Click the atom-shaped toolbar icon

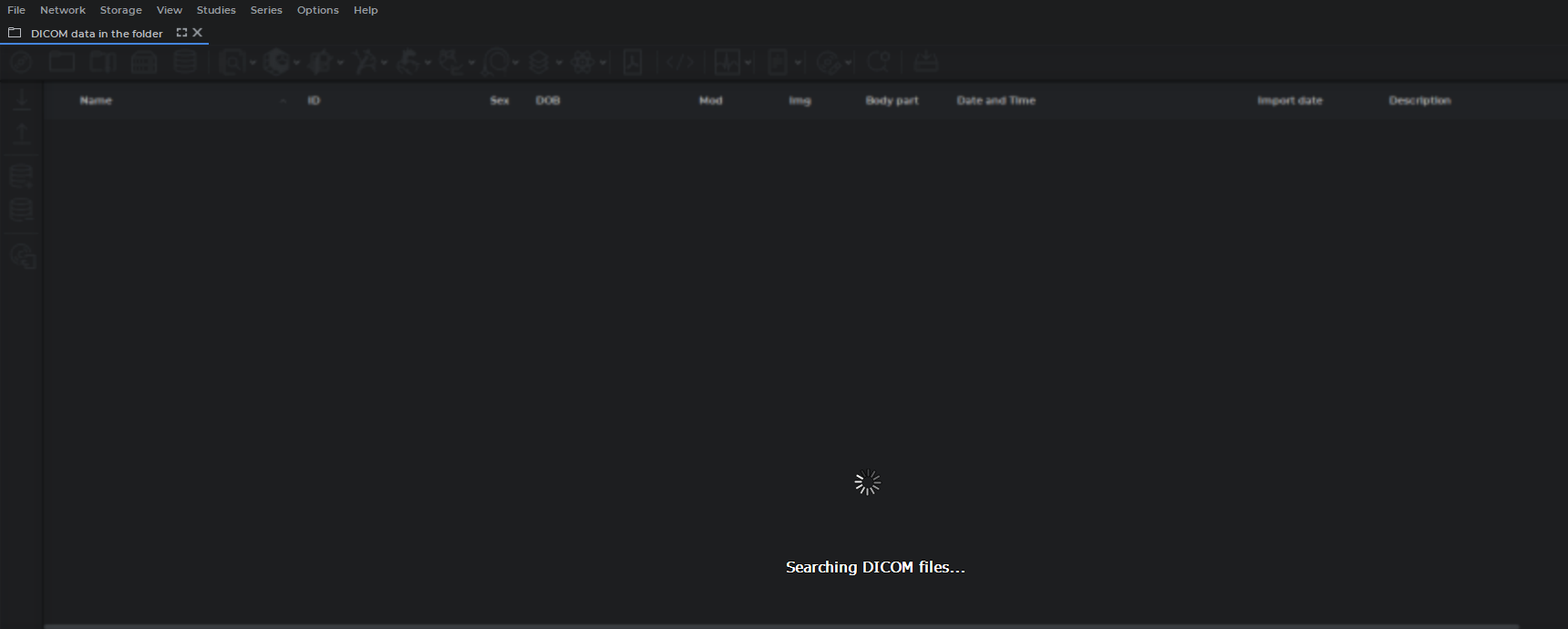point(583,62)
